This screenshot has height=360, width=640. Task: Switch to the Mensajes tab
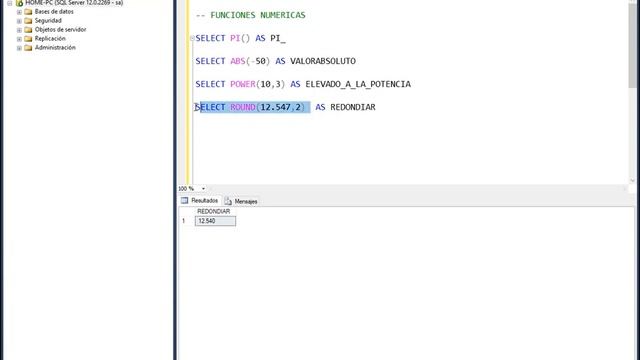(241, 201)
